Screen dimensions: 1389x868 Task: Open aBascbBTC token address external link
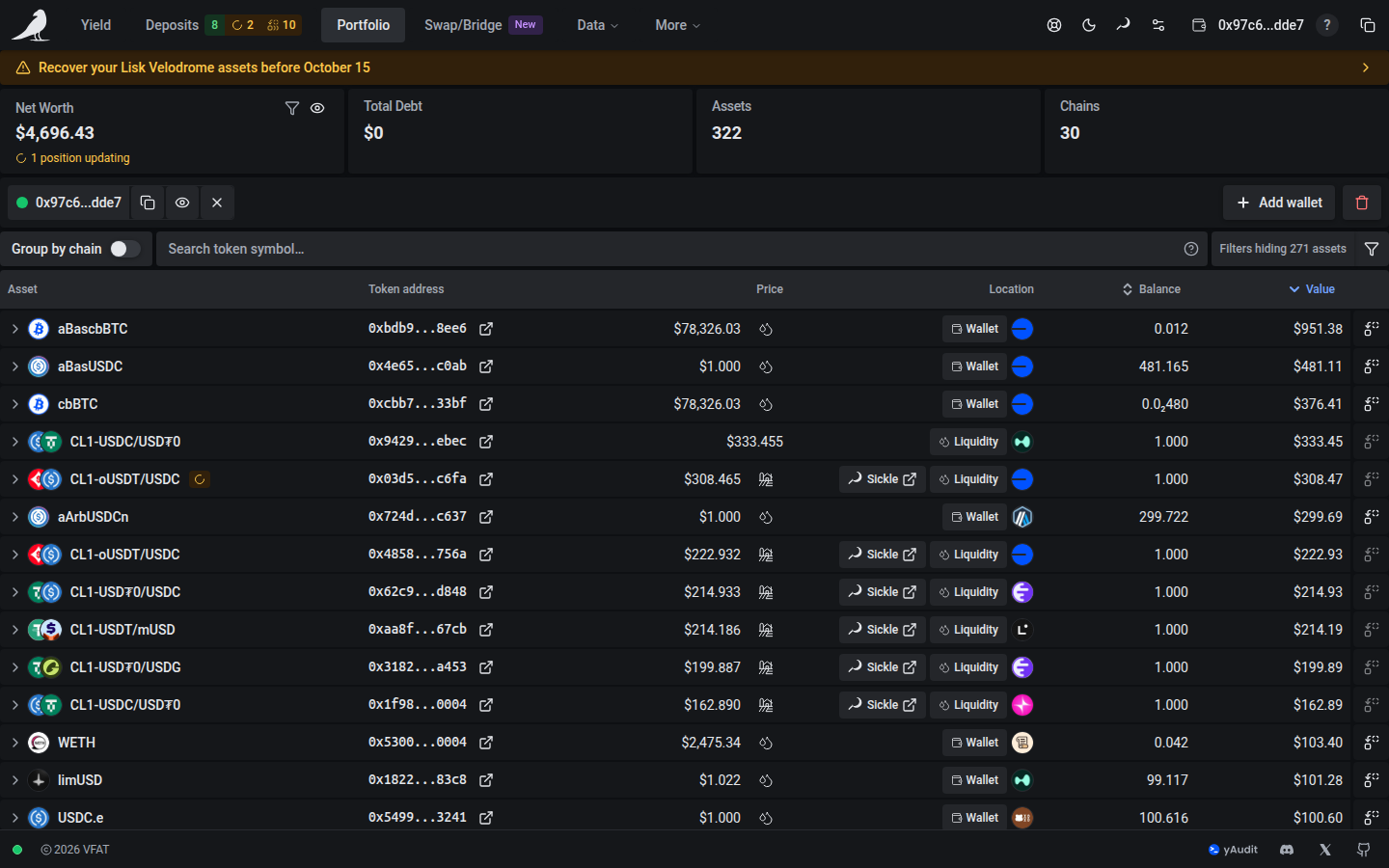486,329
